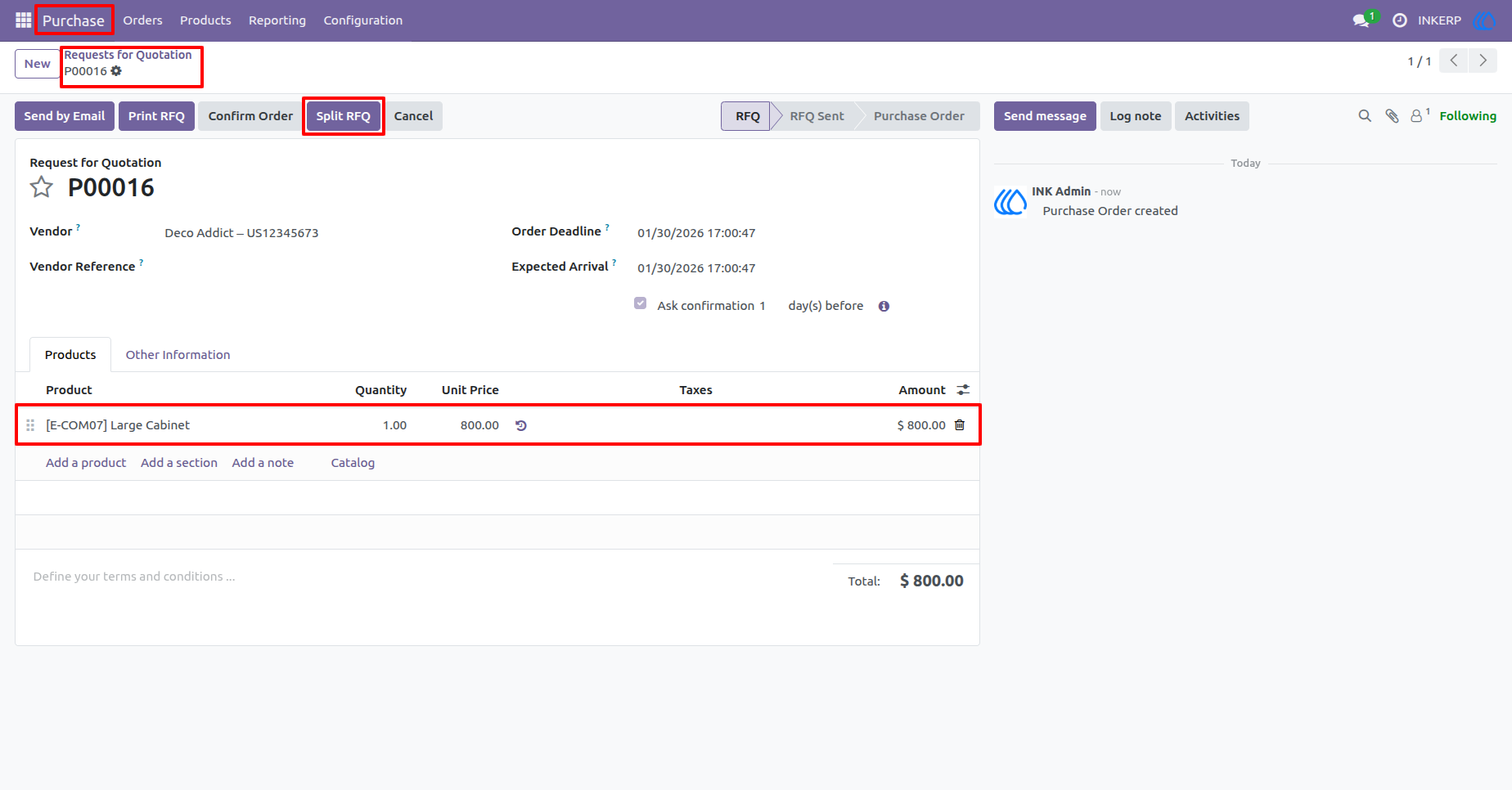The image size is (1512, 790).
Task: Open the Products top menu
Action: [205, 20]
